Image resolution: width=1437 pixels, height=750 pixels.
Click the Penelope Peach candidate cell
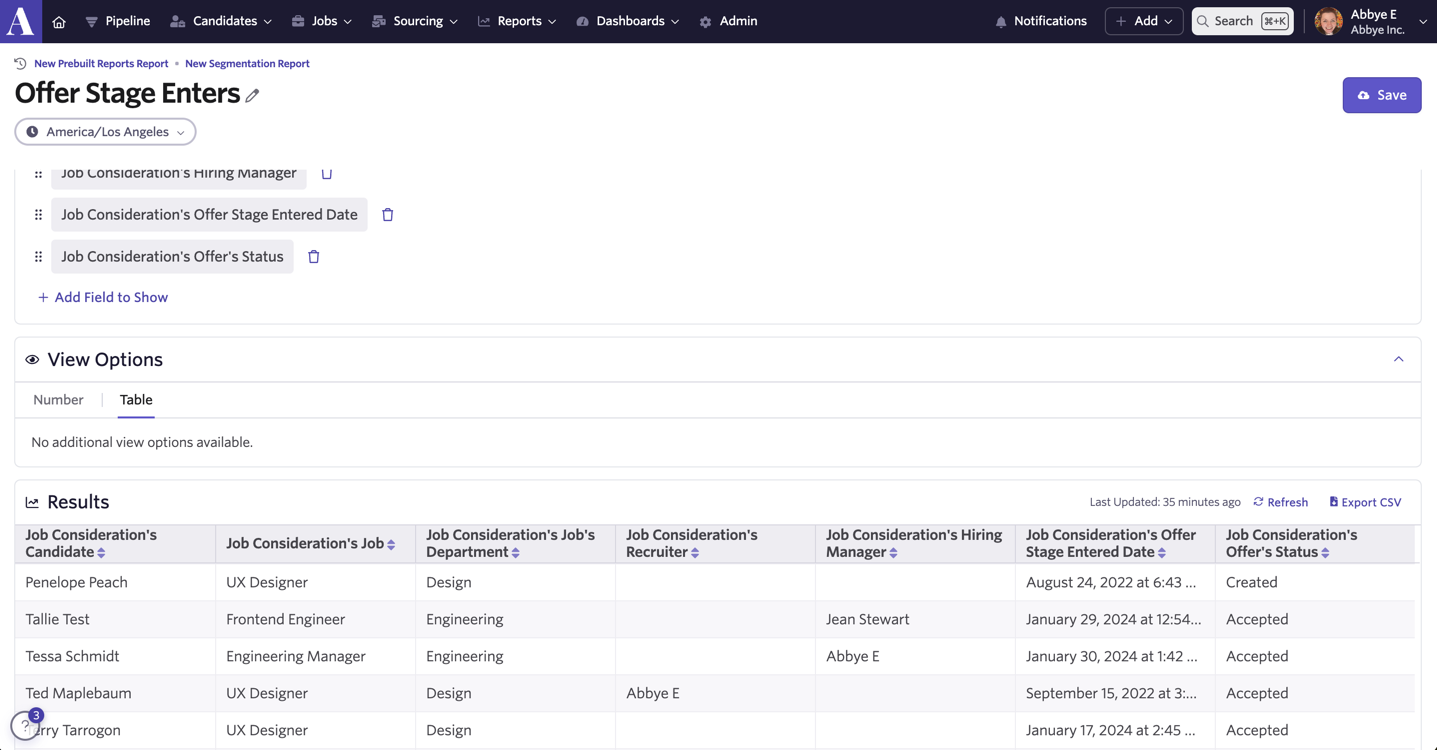(115, 582)
